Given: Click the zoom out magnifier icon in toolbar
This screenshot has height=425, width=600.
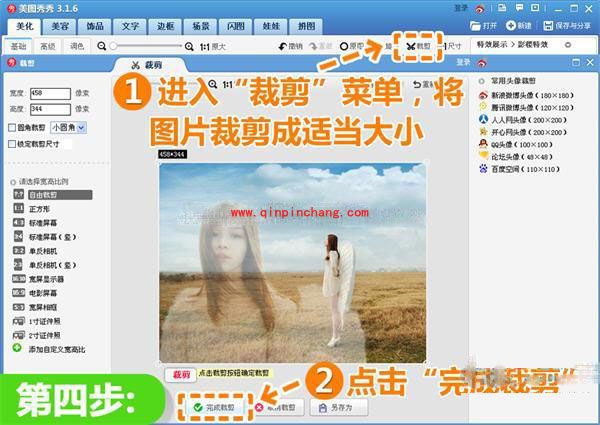Looking at the screenshot, I should pos(101,46).
